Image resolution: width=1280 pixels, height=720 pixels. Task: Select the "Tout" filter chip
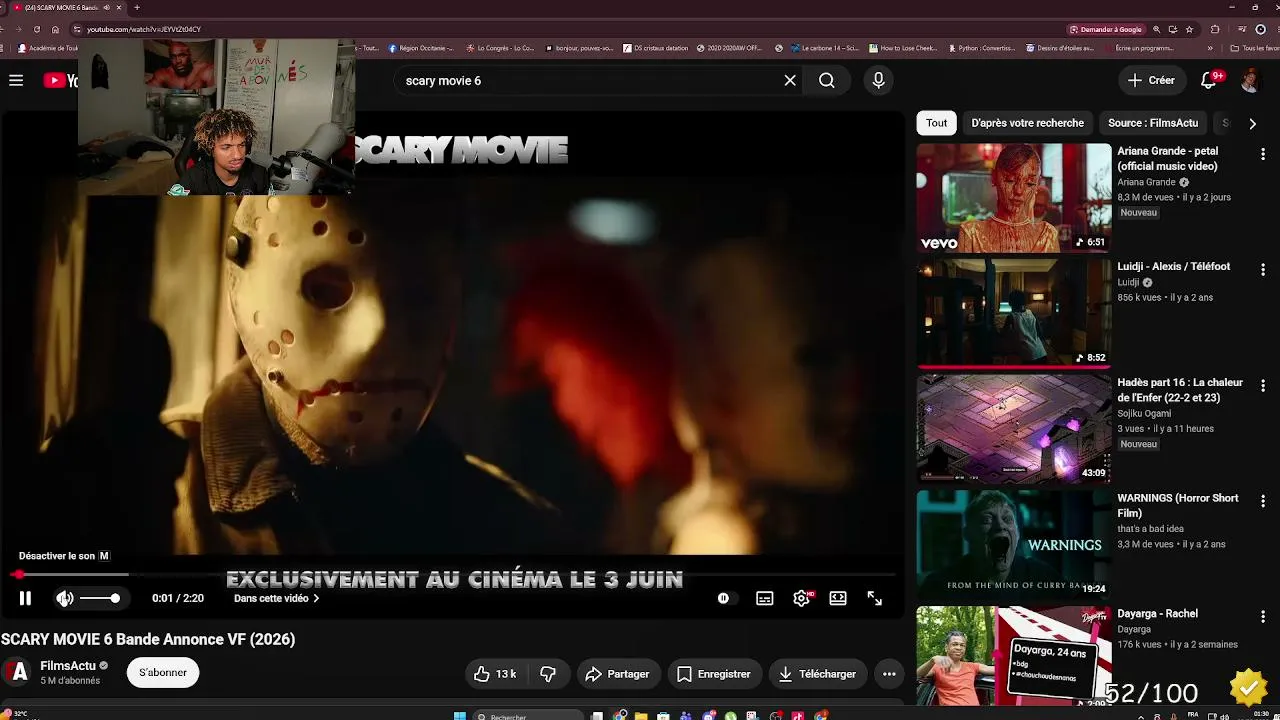(936, 123)
